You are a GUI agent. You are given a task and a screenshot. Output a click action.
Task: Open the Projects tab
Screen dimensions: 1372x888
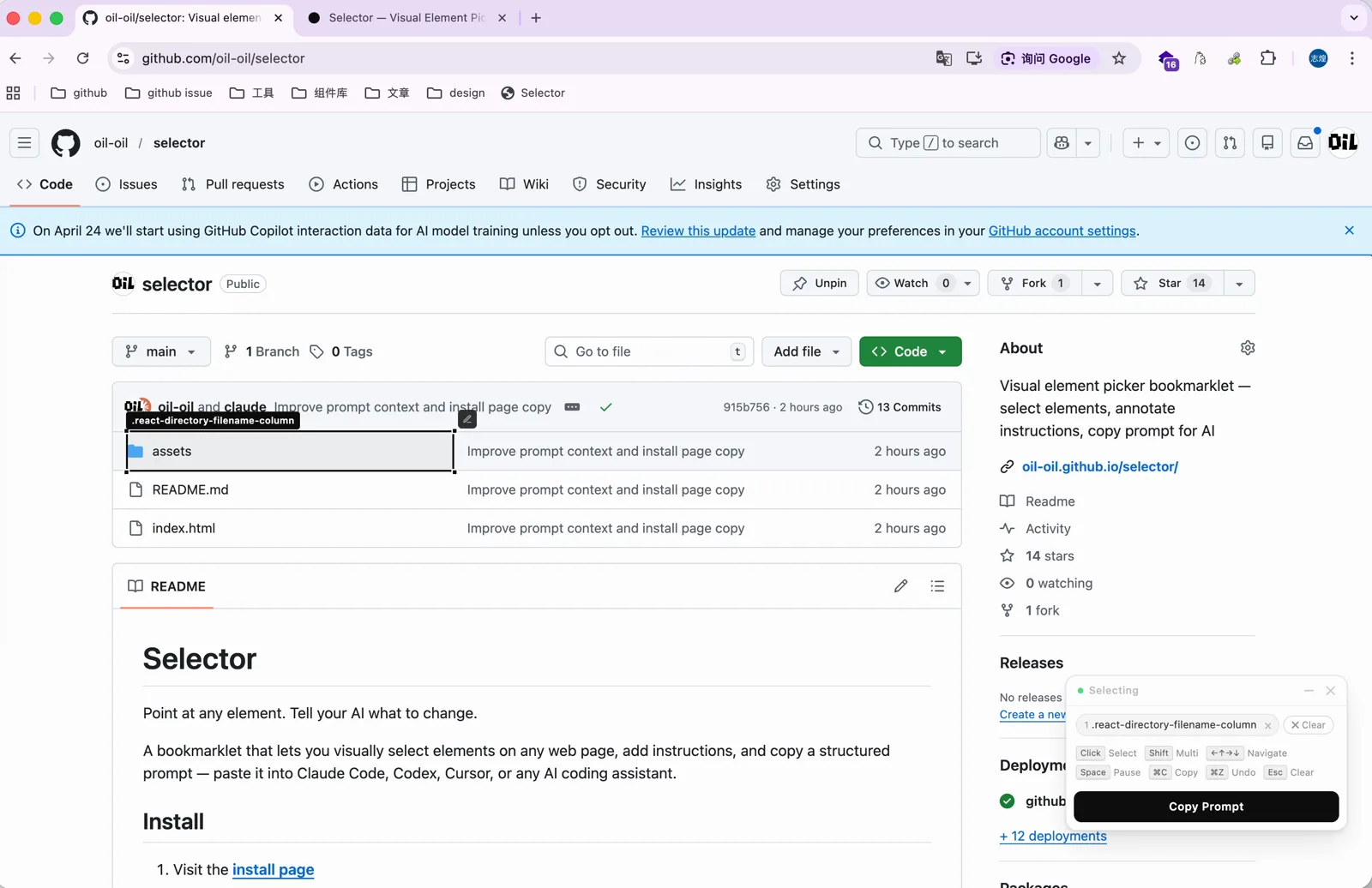point(438,184)
